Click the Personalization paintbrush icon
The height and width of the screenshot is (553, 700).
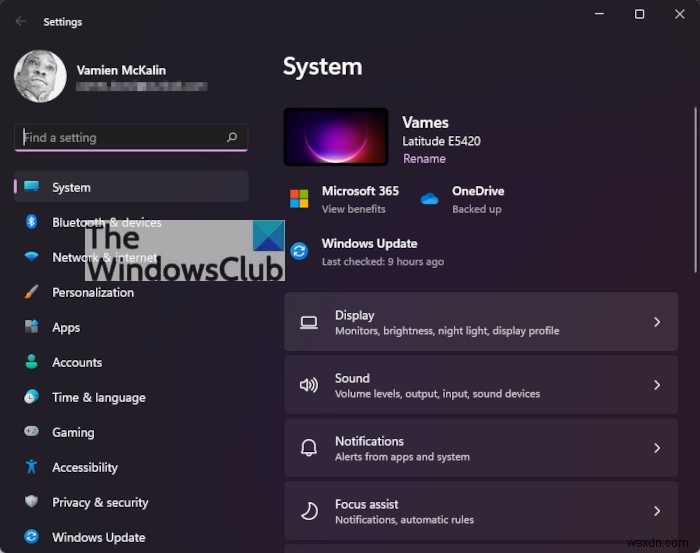[31, 292]
